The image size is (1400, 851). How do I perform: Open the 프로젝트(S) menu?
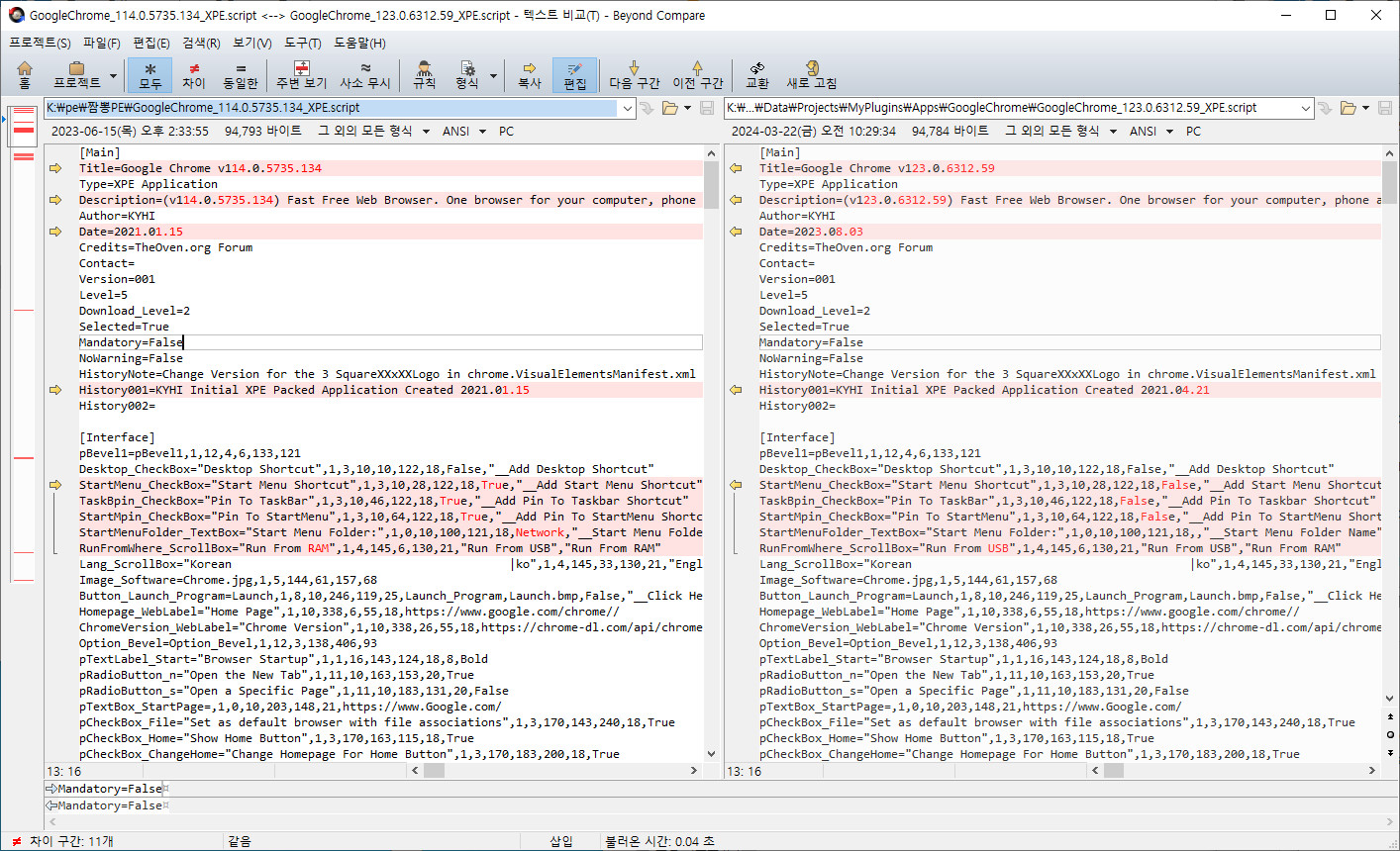(x=40, y=43)
